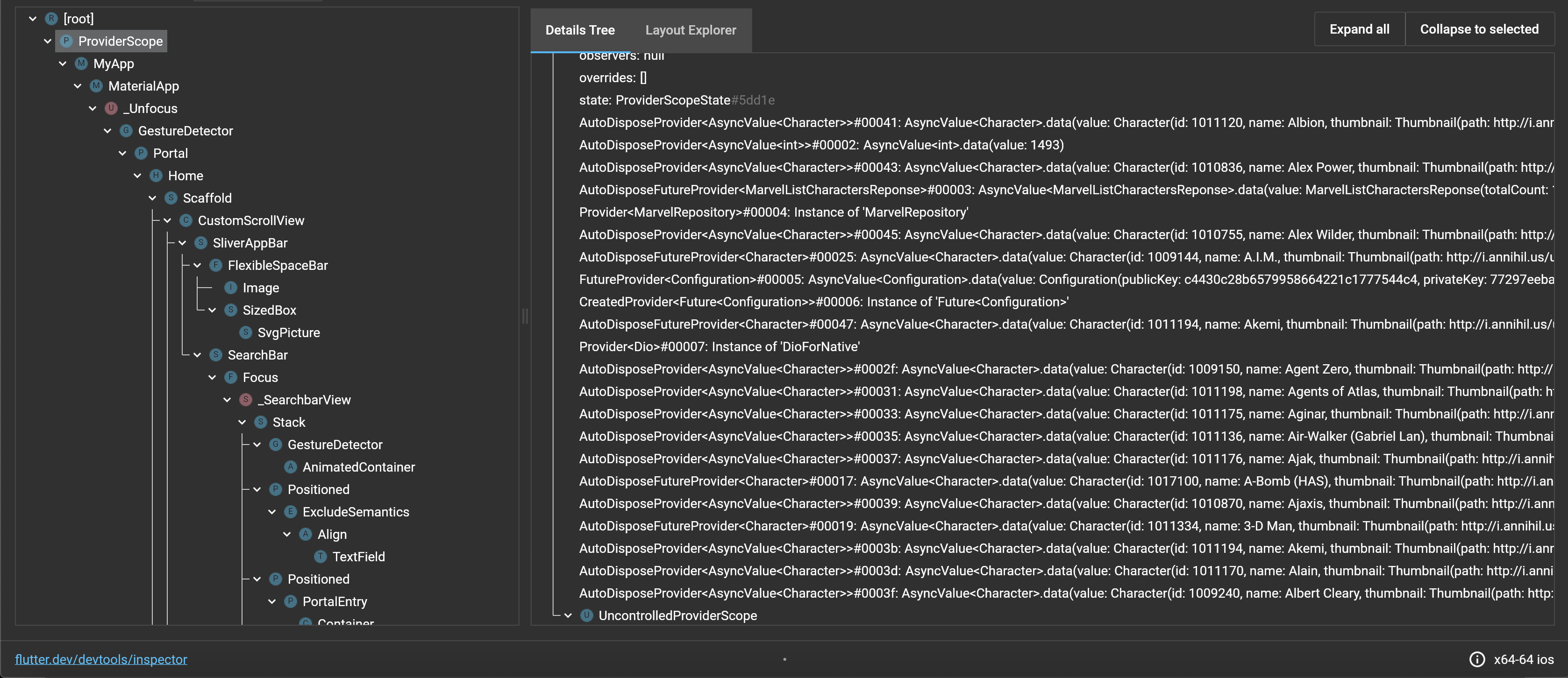Viewport: 1568px width, 678px height.
Task: Click the PortalEntry widget icon
Action: pyautogui.click(x=290, y=601)
